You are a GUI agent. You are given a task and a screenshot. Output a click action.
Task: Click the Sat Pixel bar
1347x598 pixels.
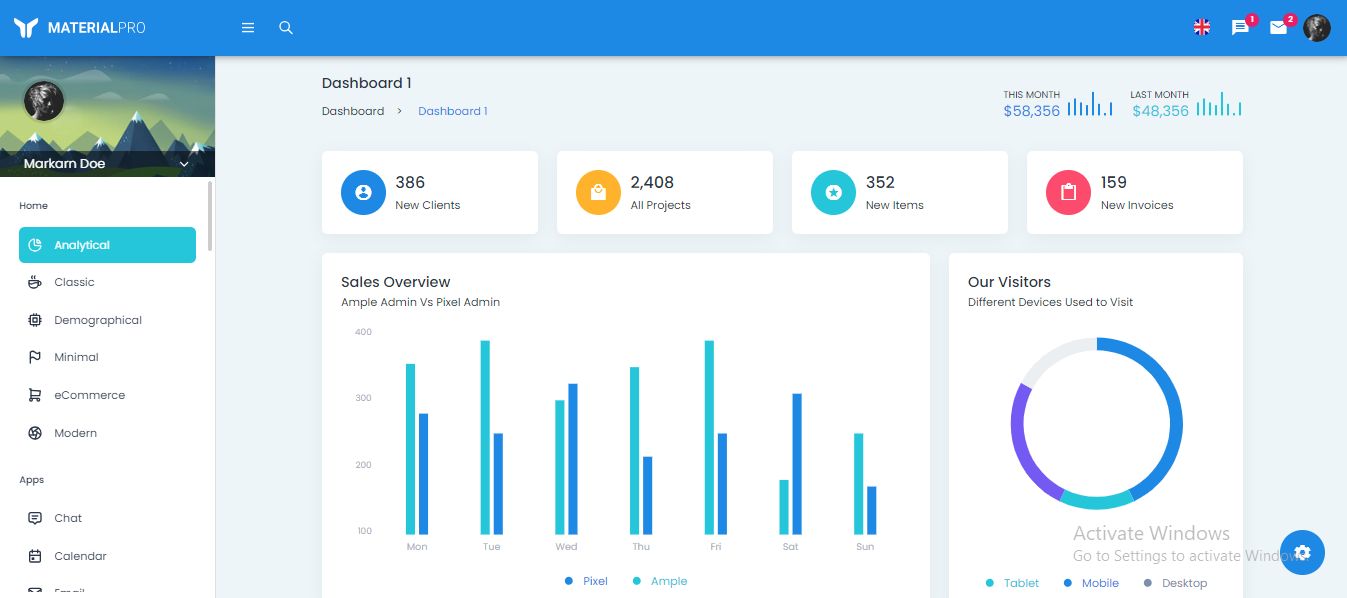(x=797, y=464)
